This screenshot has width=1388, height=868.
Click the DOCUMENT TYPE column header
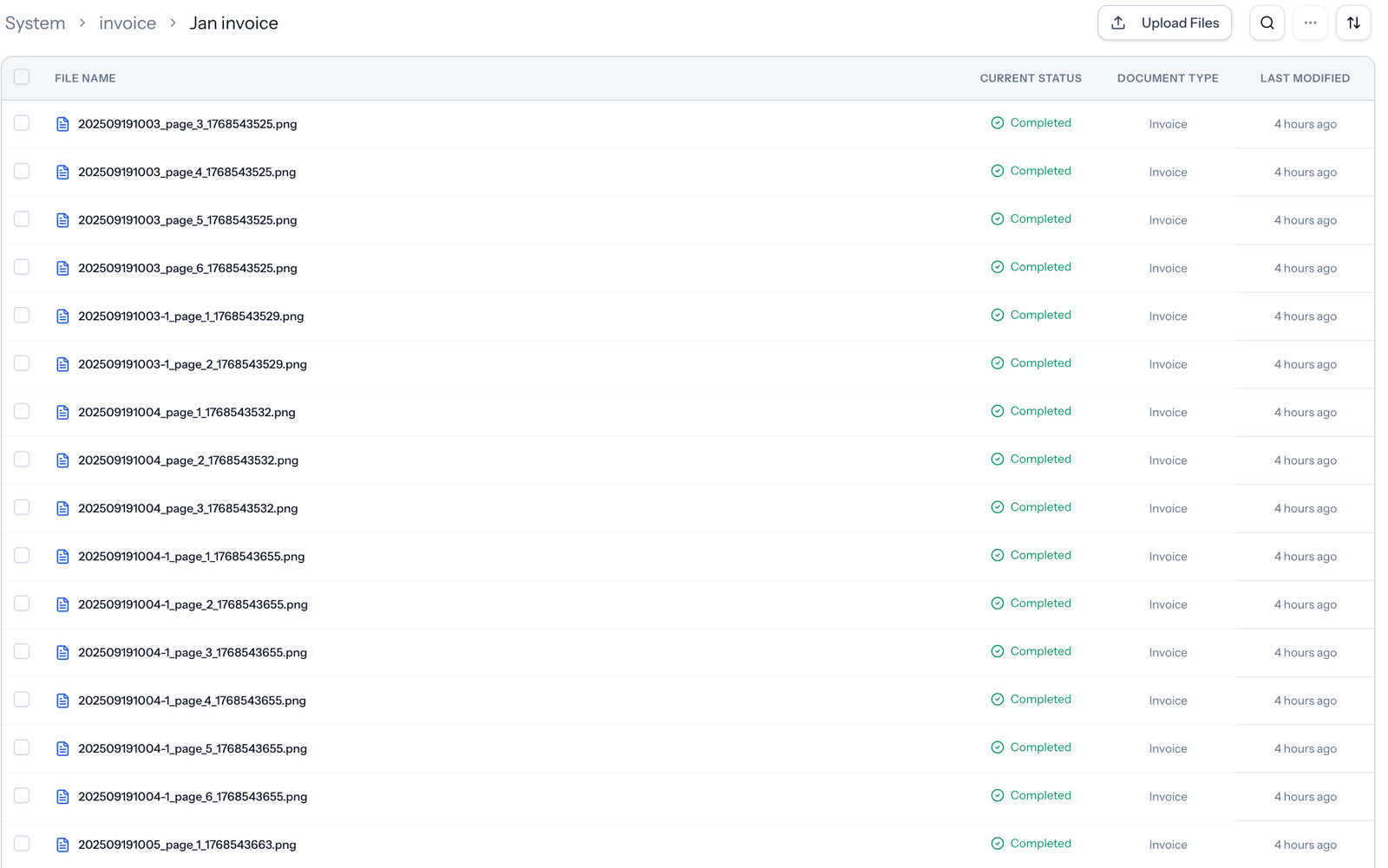pyautogui.click(x=1168, y=78)
